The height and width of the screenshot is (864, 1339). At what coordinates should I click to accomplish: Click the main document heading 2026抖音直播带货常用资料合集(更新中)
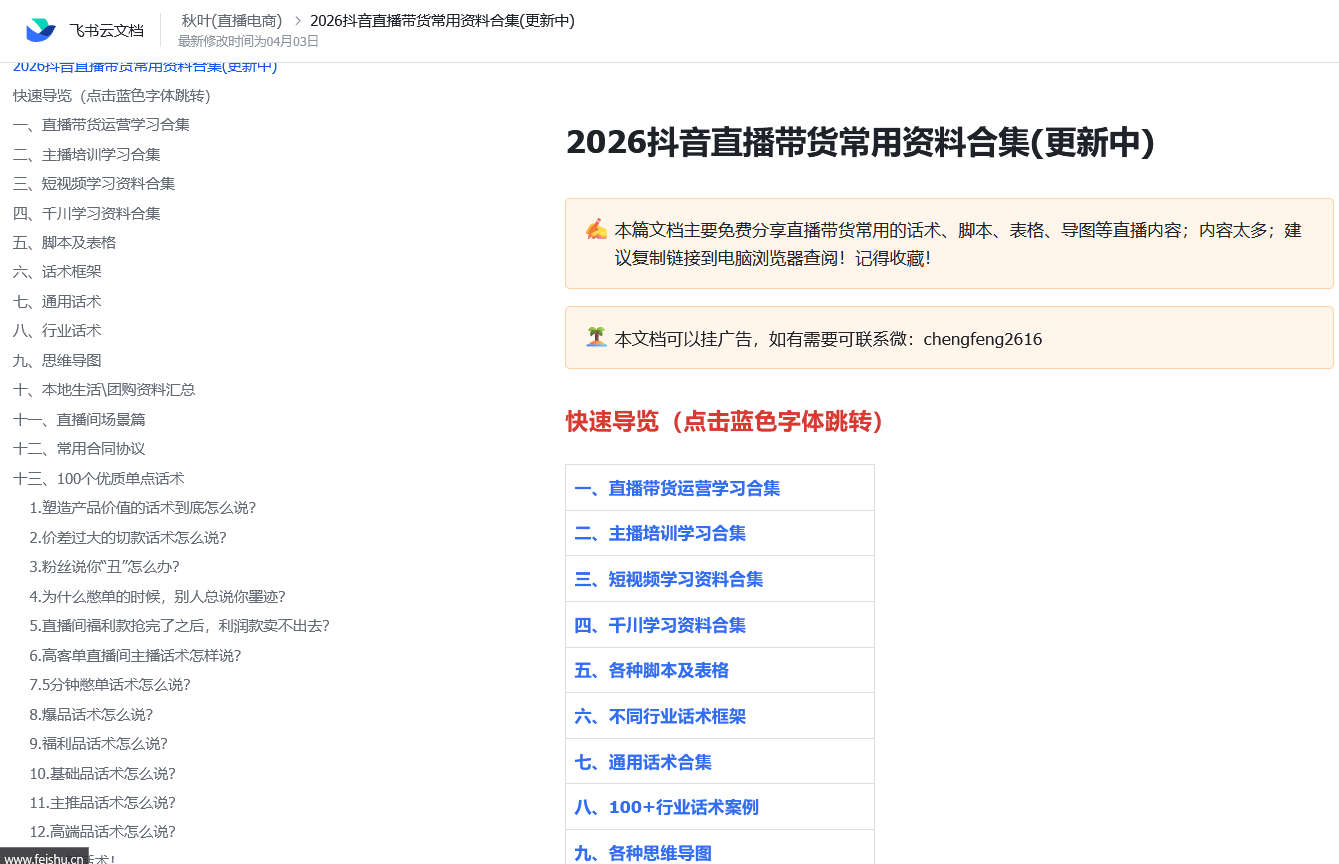coord(860,143)
